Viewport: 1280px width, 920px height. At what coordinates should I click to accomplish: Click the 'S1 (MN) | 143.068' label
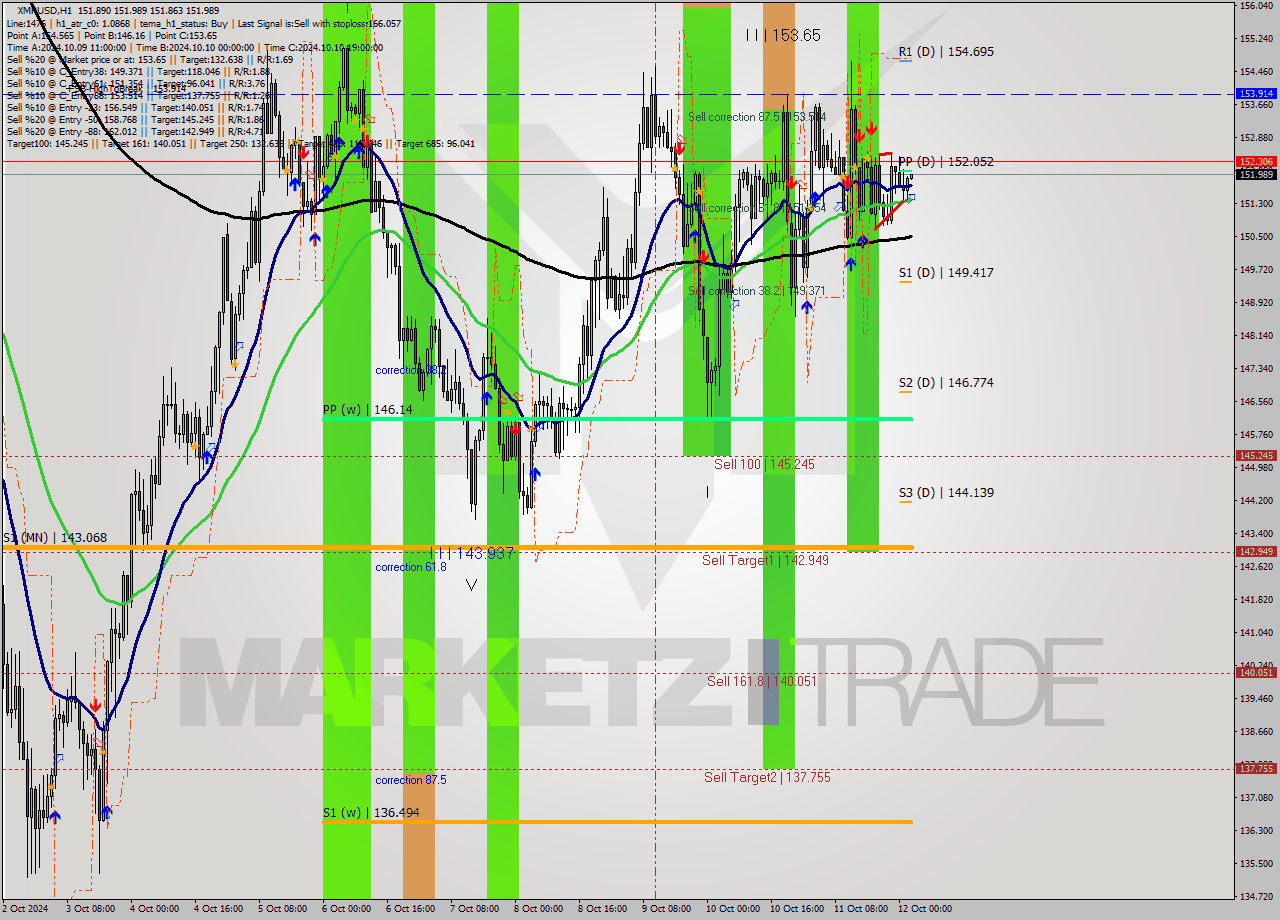click(x=54, y=537)
